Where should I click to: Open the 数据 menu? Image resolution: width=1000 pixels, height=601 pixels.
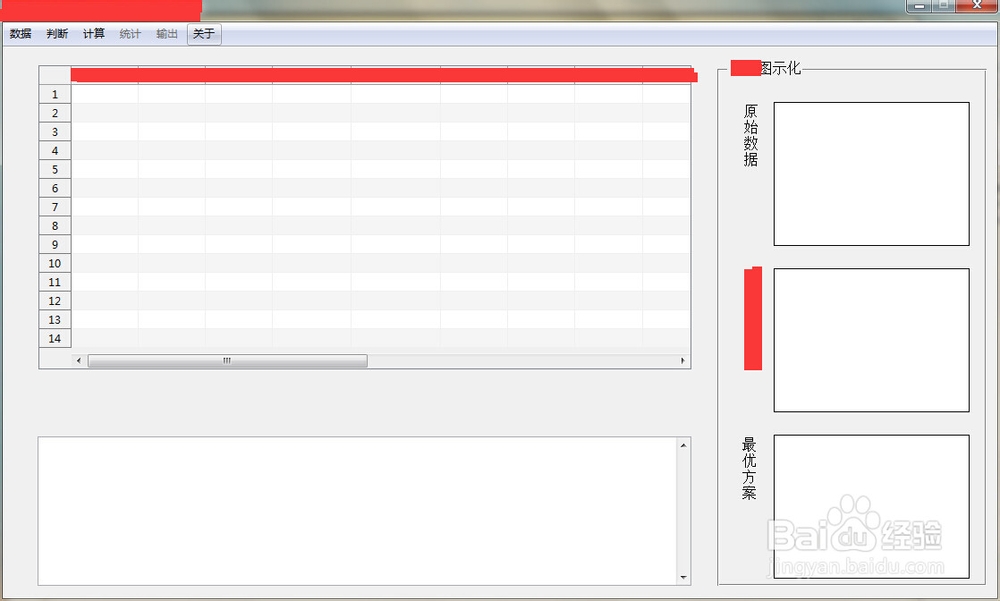click(20, 34)
